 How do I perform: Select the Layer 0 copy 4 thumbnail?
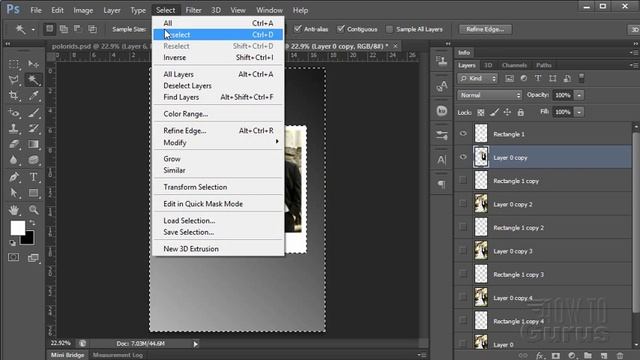point(481,297)
